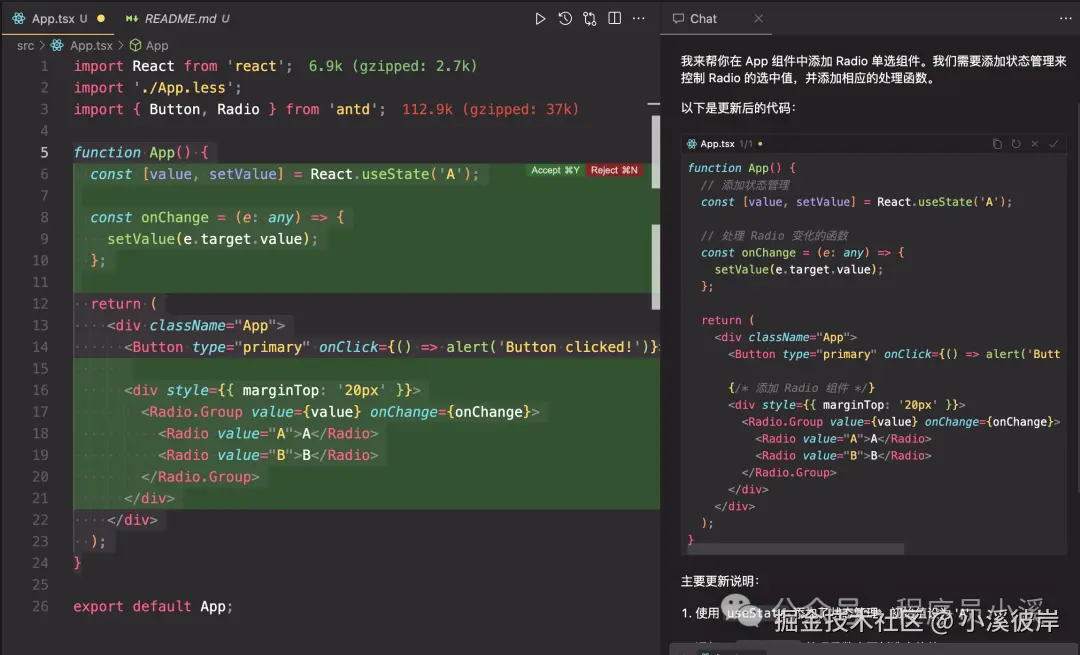This screenshot has height=655, width=1080.
Task: Click the React icon in chat code block header
Action: point(692,144)
